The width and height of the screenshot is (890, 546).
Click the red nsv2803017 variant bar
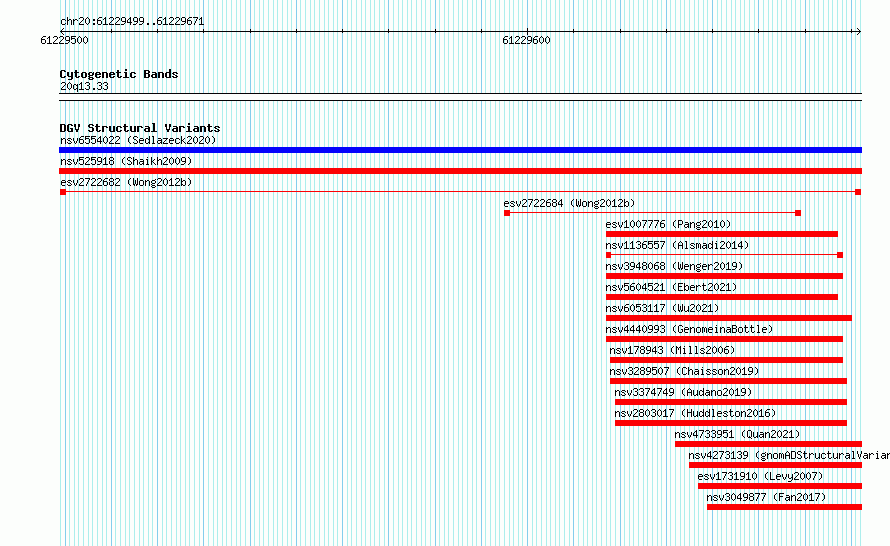point(731,423)
